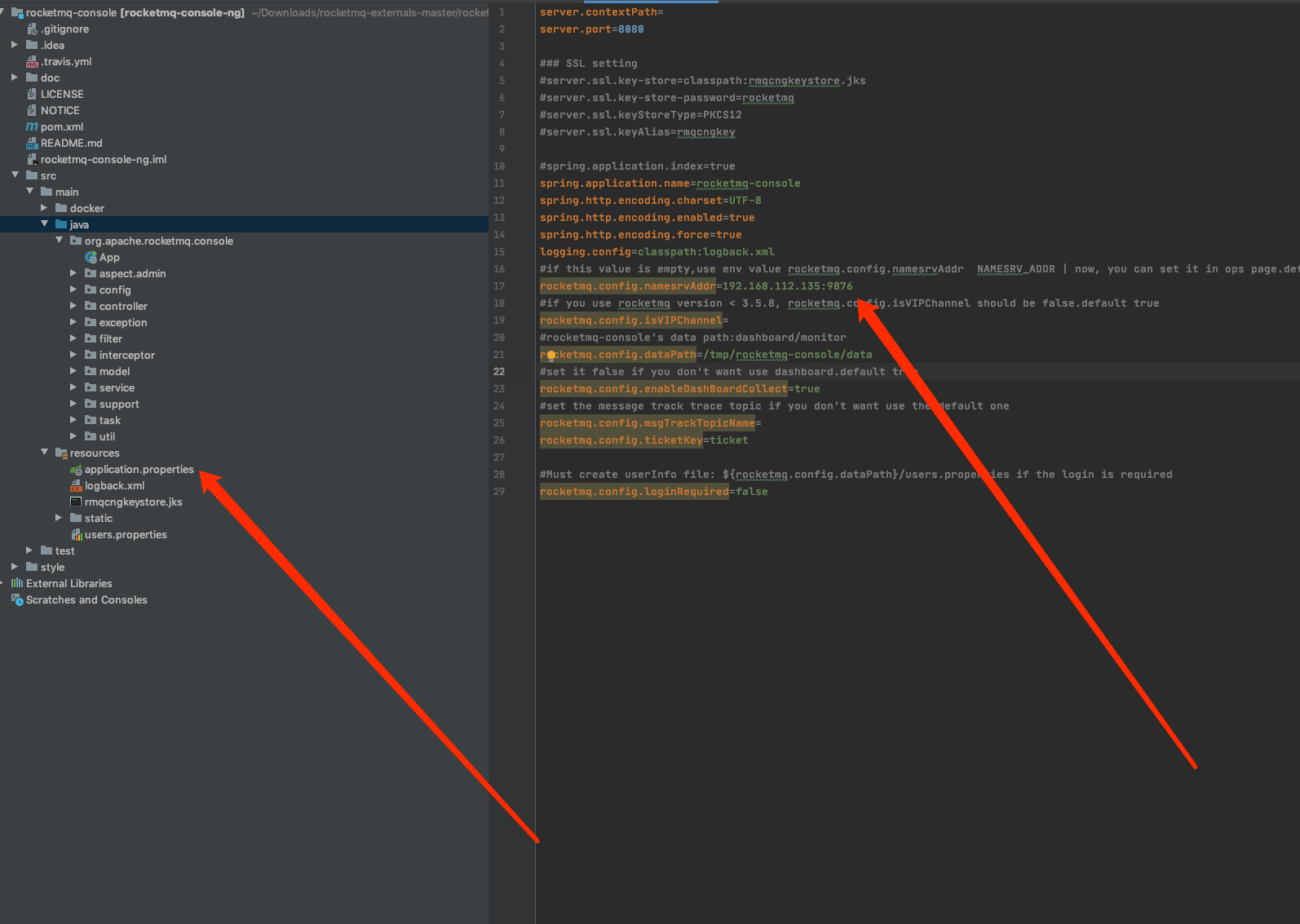Select the support package
The image size is (1300, 924).
point(119,405)
